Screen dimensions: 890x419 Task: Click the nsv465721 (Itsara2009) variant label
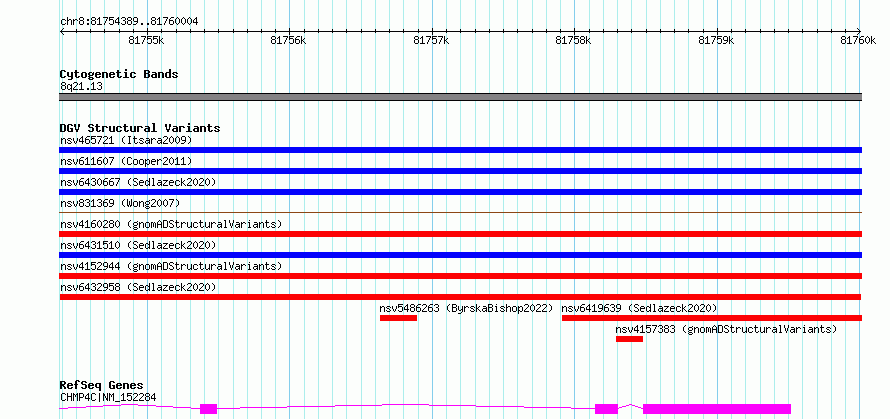coord(126,140)
